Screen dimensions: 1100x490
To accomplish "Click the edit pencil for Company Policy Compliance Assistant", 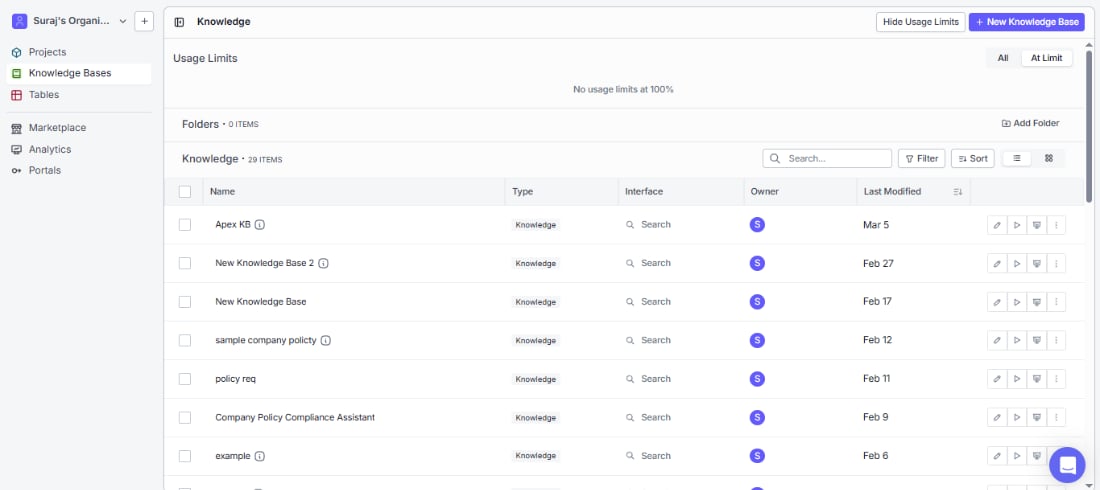I will click(996, 417).
